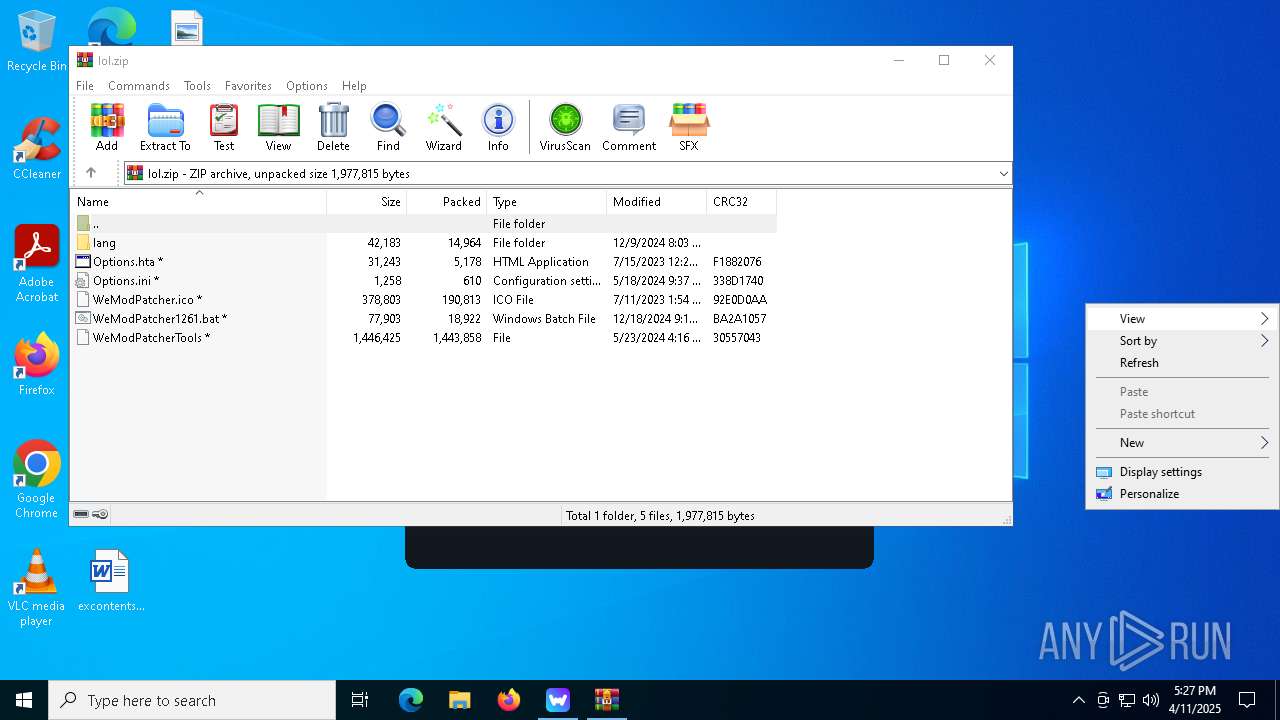Image resolution: width=1280 pixels, height=720 pixels.
Task: Click the disk icon in status bar
Action: coord(81,514)
